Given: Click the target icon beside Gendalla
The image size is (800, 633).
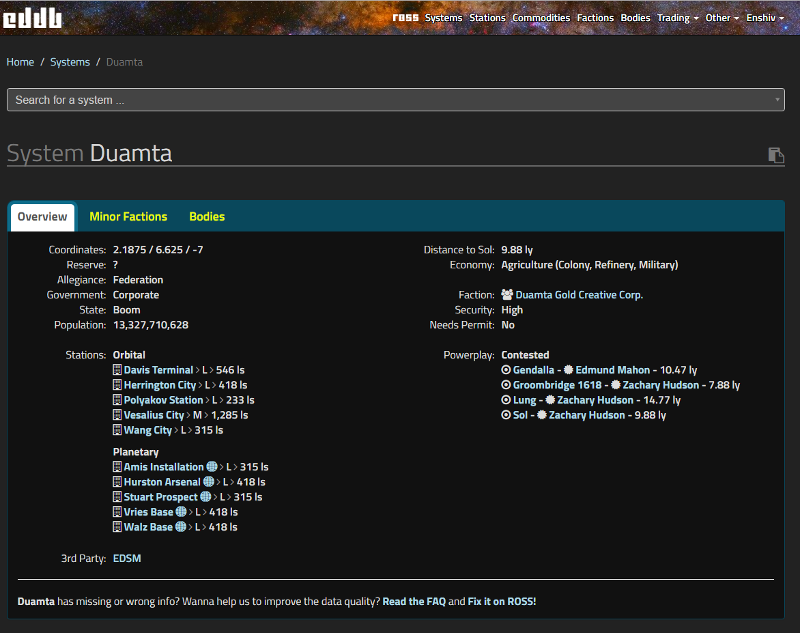Looking at the screenshot, I should (506, 370).
